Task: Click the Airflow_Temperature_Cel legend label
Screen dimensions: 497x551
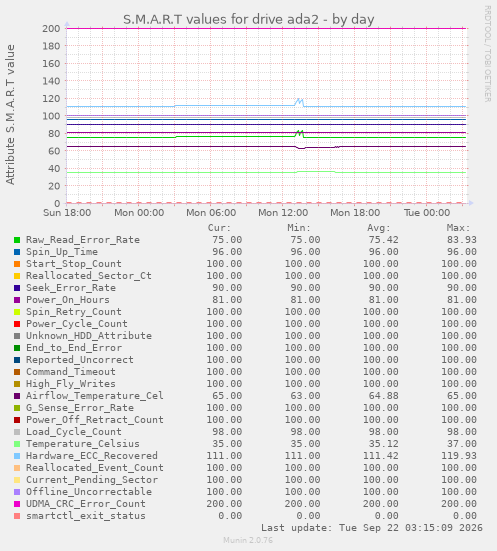Action: 95,396
